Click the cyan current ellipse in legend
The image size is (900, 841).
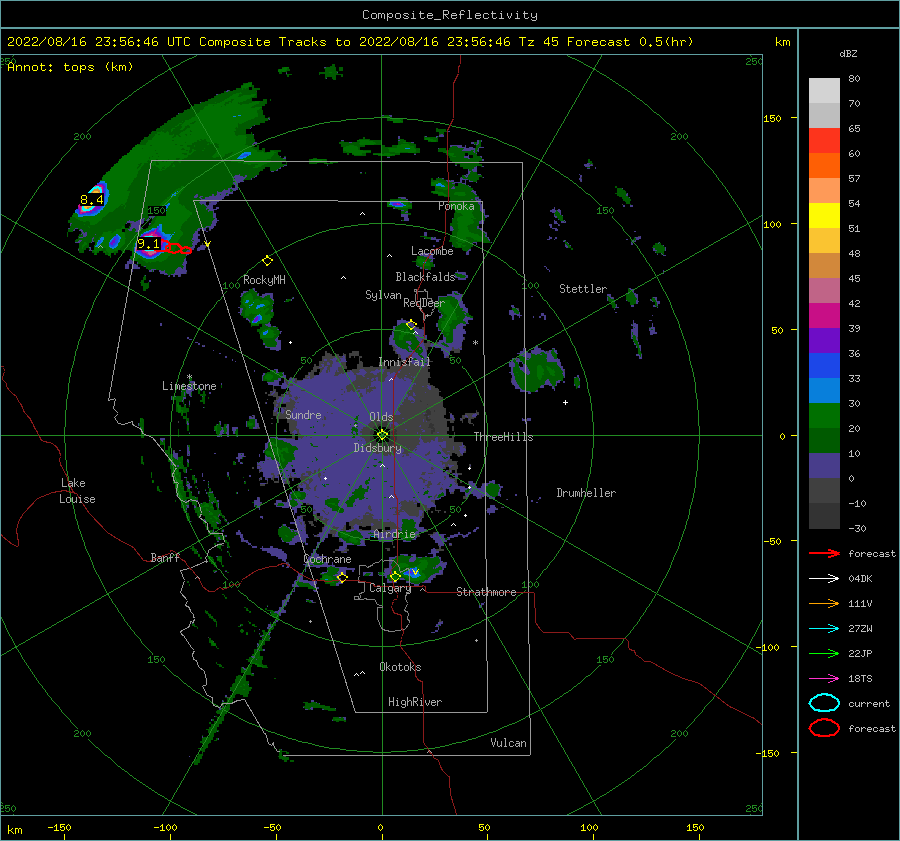point(824,703)
